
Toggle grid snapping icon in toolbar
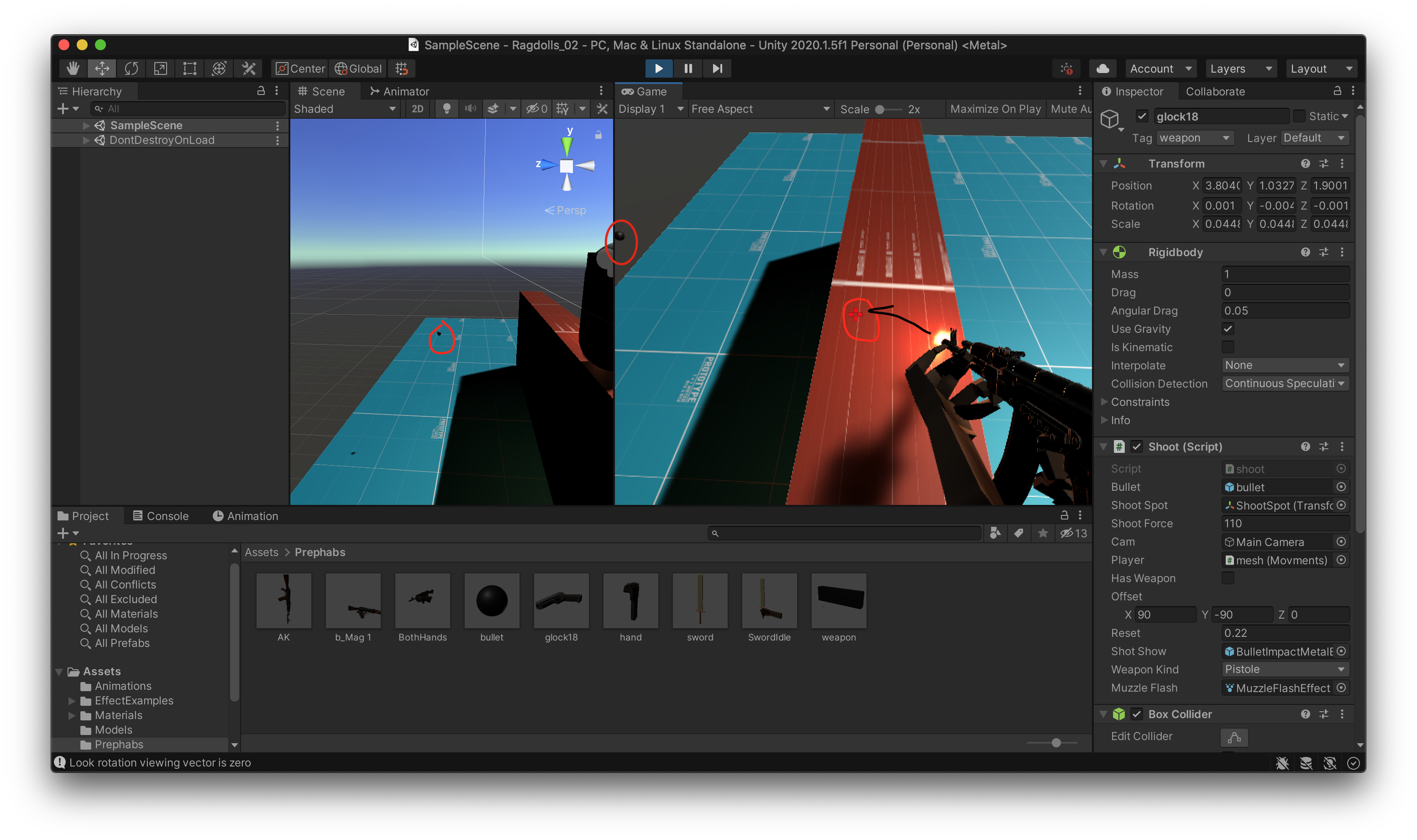(x=402, y=68)
